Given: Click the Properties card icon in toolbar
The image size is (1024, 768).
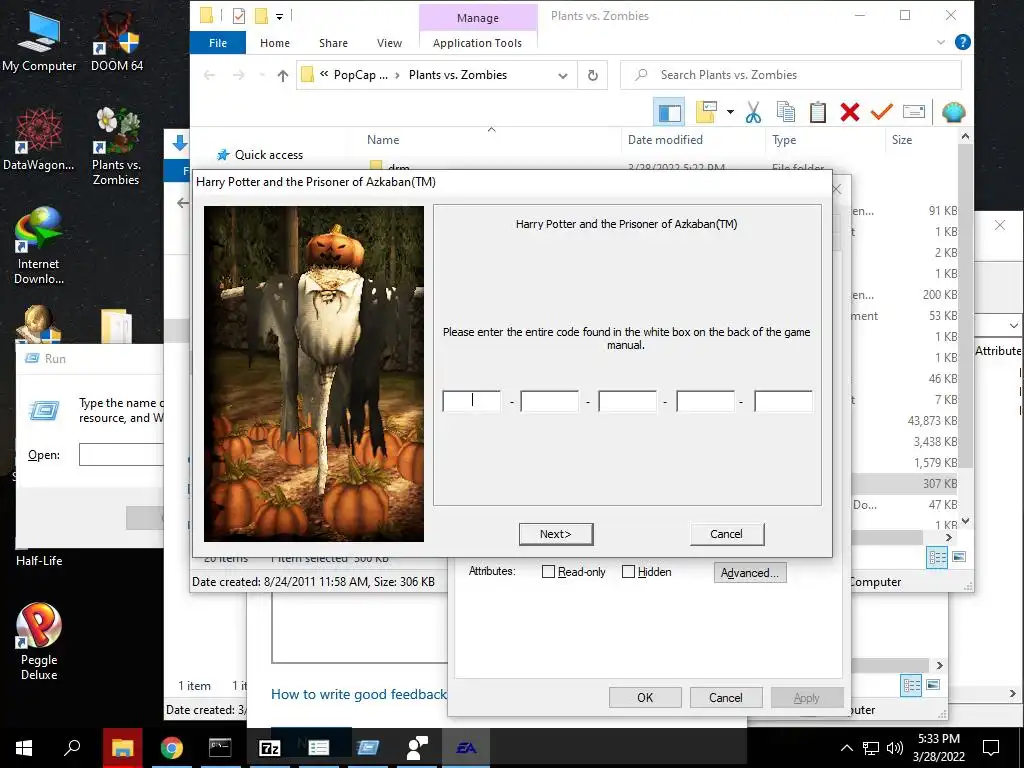Looking at the screenshot, I should (x=914, y=112).
